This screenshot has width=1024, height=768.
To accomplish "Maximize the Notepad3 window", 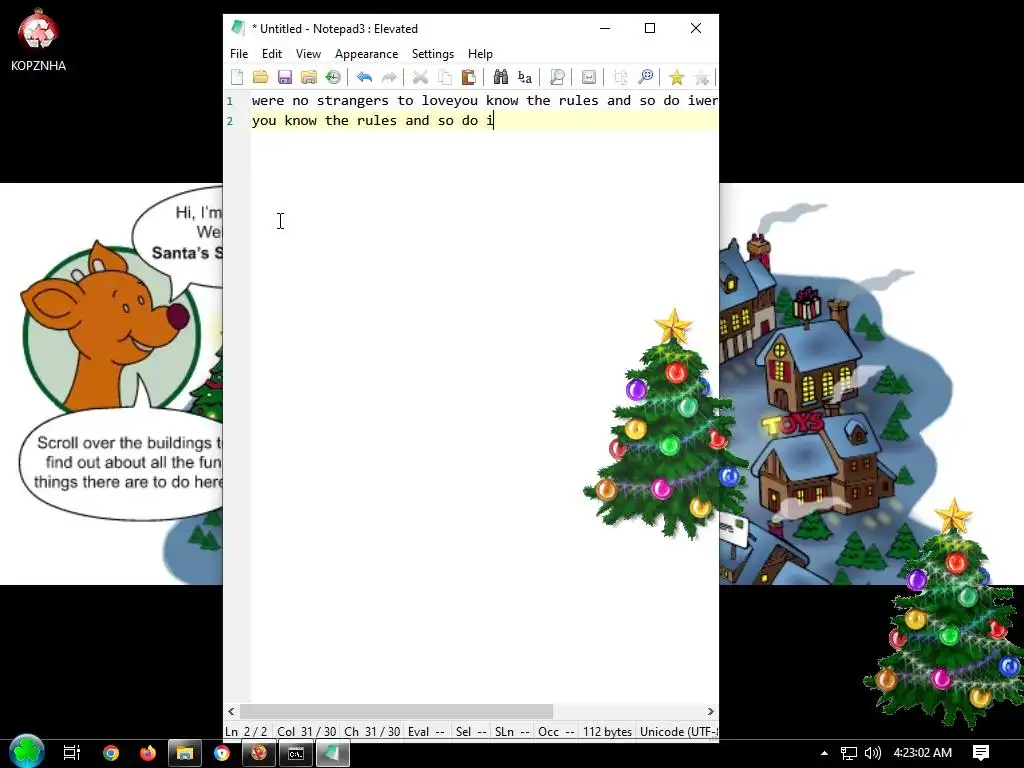I will (650, 28).
